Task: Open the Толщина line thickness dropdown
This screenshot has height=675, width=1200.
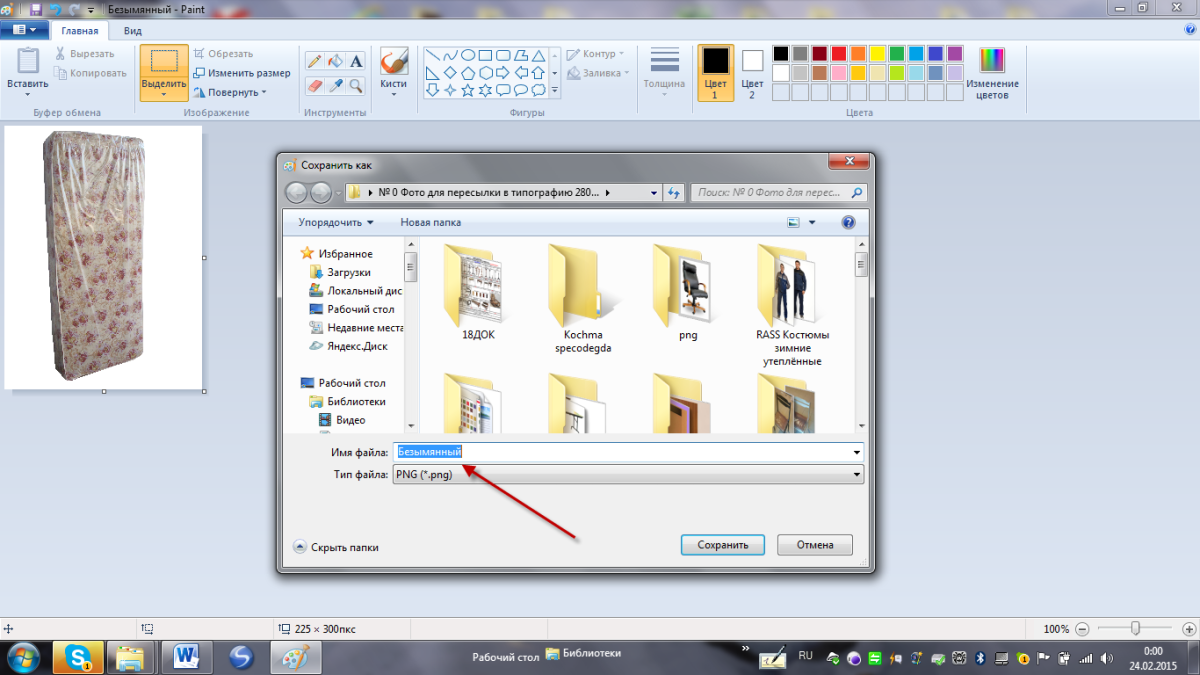Action: (664, 72)
